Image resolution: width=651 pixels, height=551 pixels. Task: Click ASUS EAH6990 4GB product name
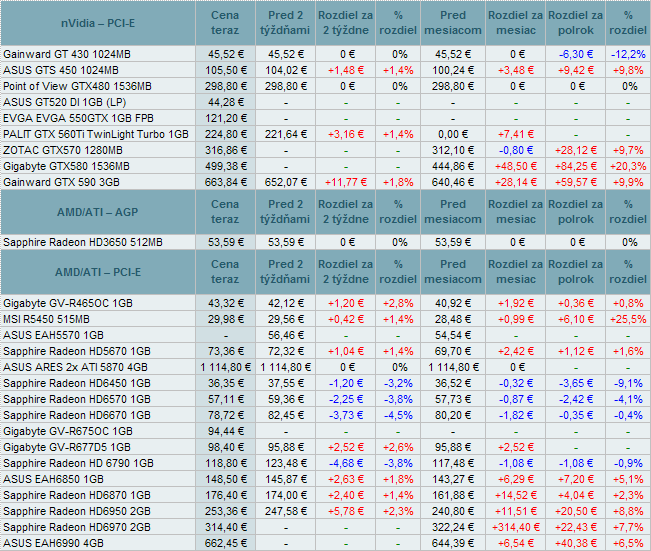(x=54, y=544)
